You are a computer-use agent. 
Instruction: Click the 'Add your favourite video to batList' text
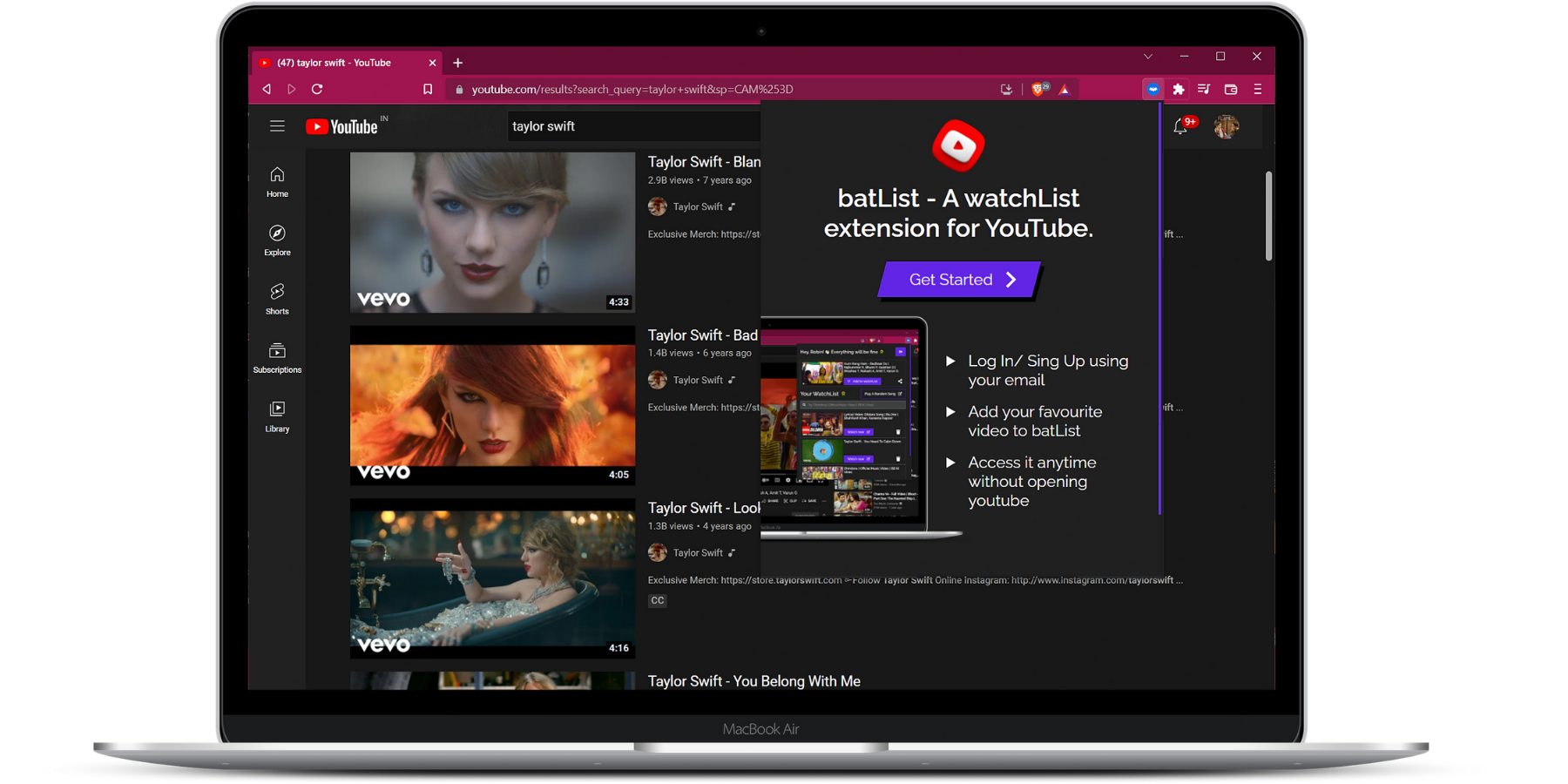(x=1035, y=421)
